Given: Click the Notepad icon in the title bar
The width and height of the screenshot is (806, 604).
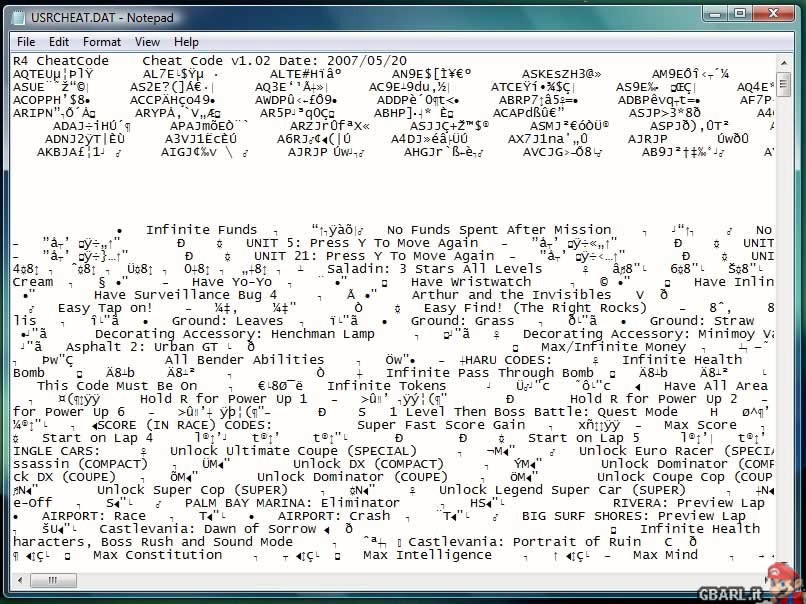Looking at the screenshot, I should click(19, 17).
